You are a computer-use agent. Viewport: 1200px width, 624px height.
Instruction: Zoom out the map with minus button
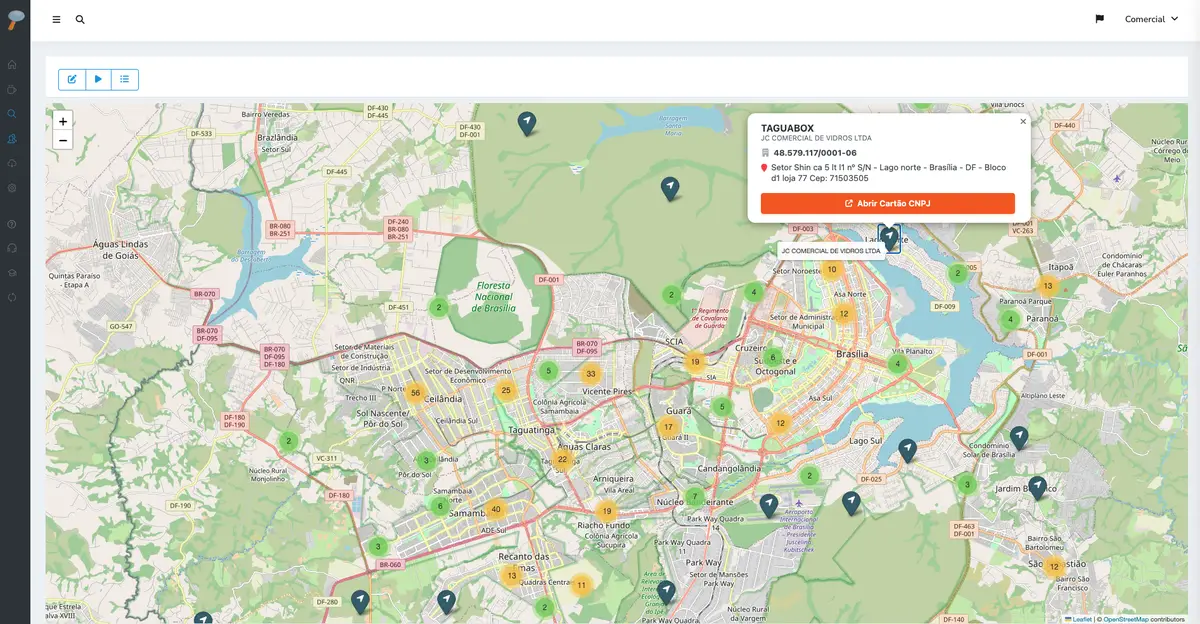(63, 140)
